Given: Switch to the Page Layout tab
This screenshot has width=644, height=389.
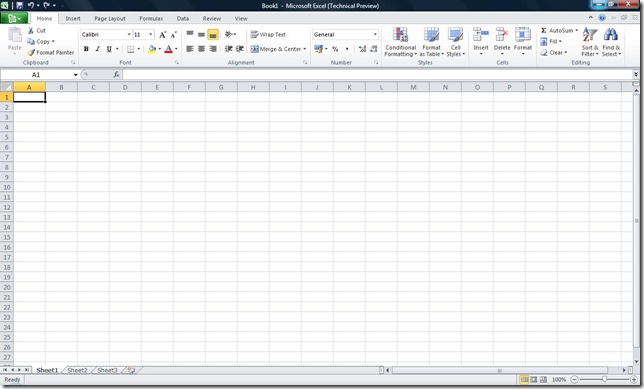Looking at the screenshot, I should pyautogui.click(x=110, y=18).
